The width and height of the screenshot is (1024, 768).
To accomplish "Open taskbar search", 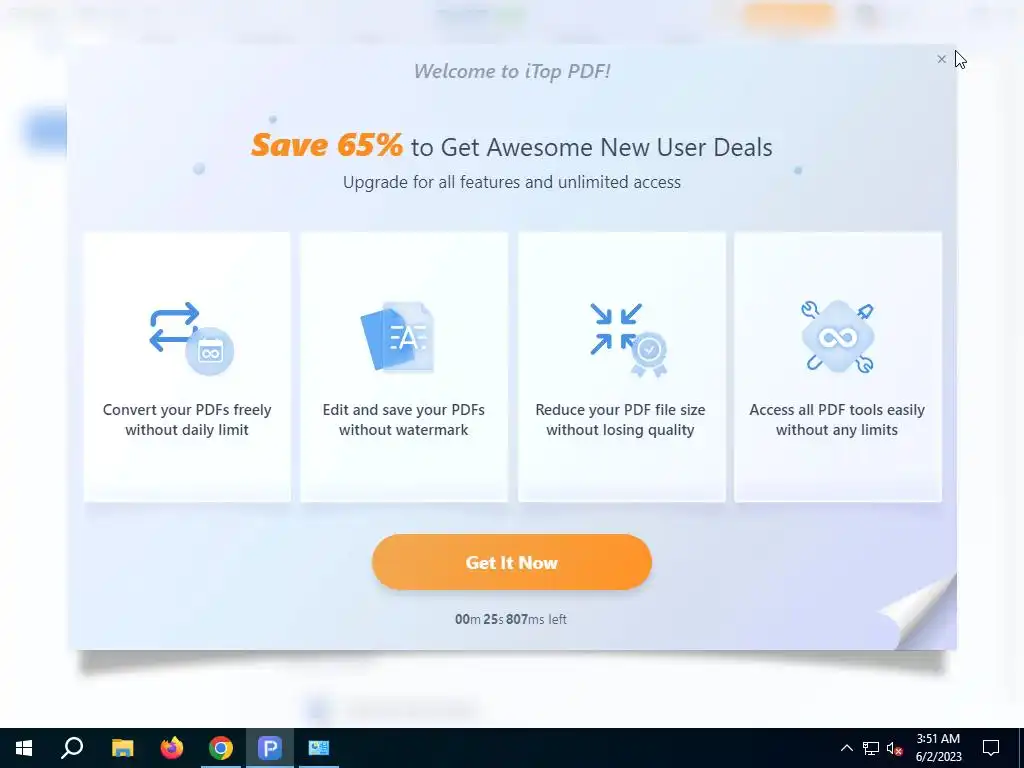I will pos(72,748).
